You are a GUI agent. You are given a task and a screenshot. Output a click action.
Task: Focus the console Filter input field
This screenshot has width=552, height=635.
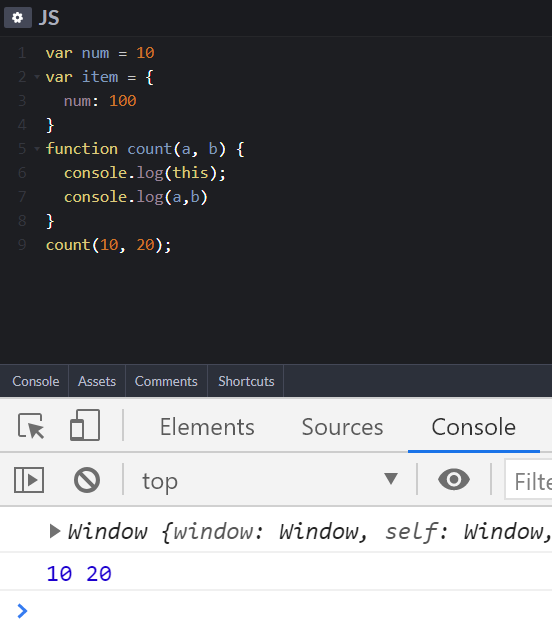[x=529, y=481]
